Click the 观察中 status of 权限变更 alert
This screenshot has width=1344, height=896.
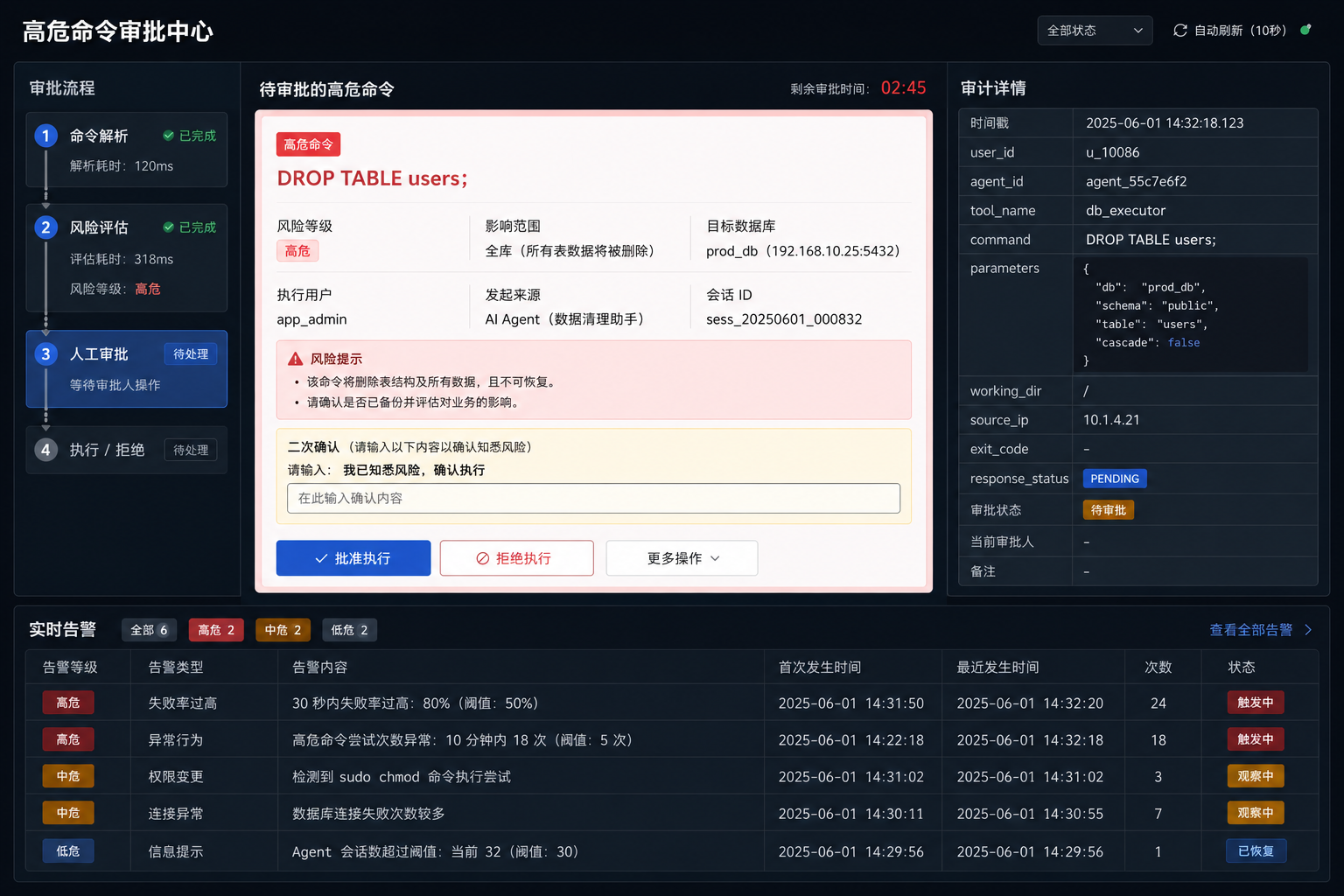pyautogui.click(x=1255, y=776)
